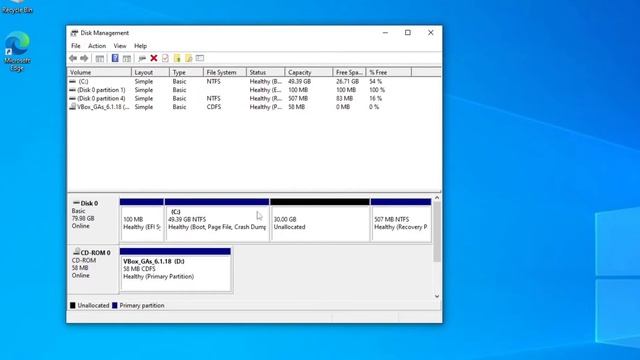Viewport: 640px width, 360px height.
Task: Click the CDFS file system cell
Action: (214, 107)
